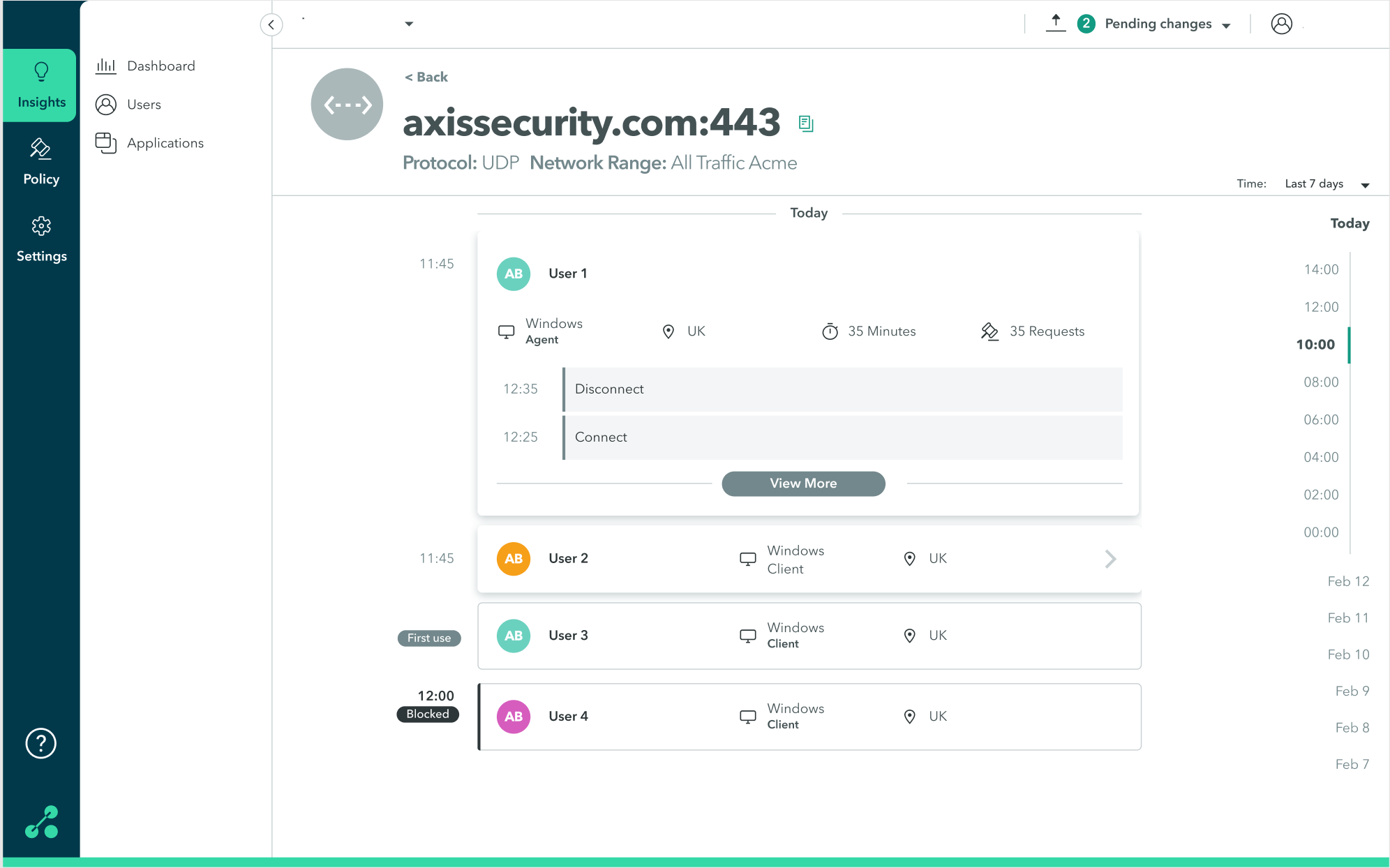Click the help question mark icon

[x=41, y=743]
